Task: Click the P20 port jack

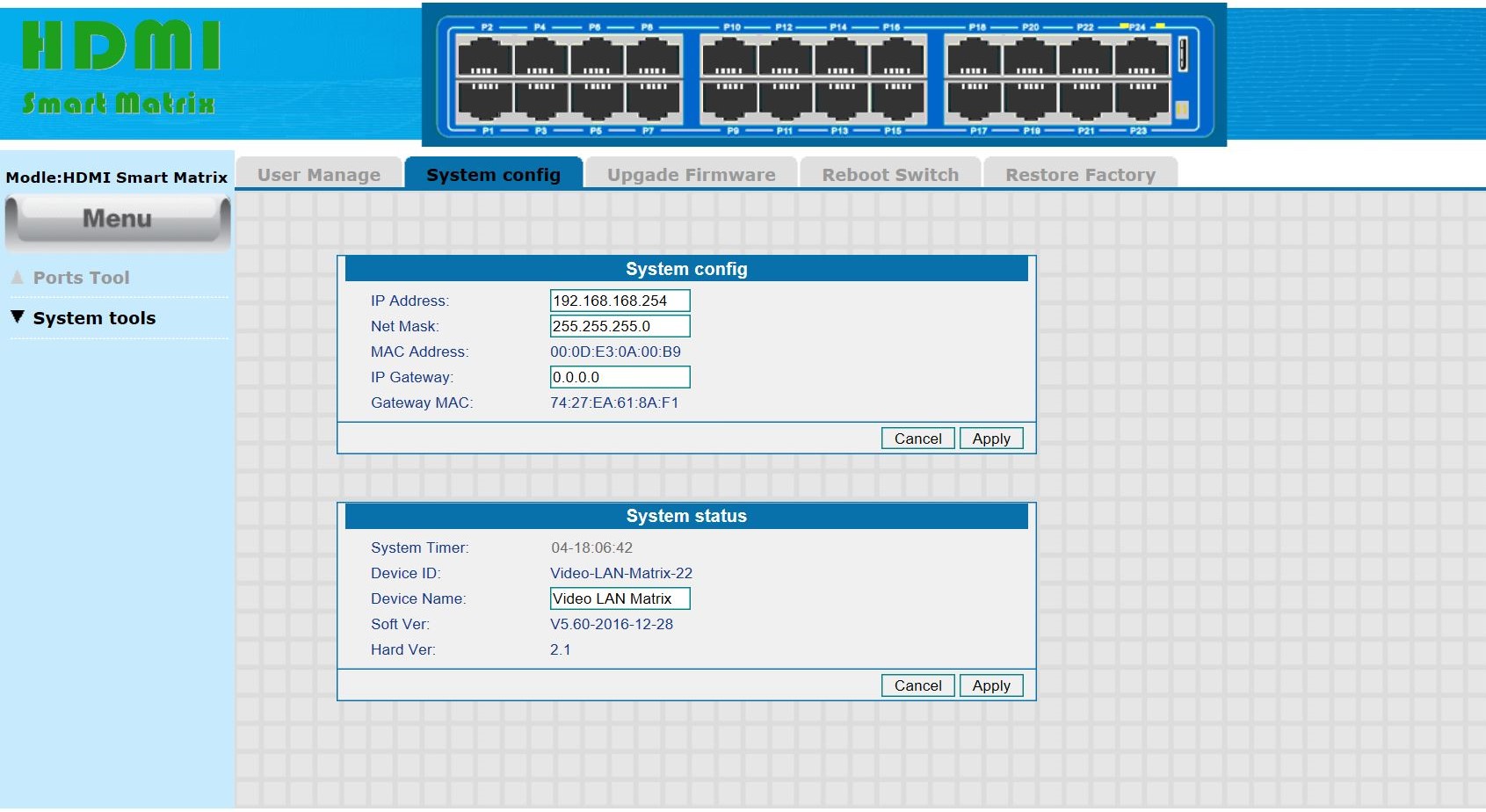Action: [1030, 57]
